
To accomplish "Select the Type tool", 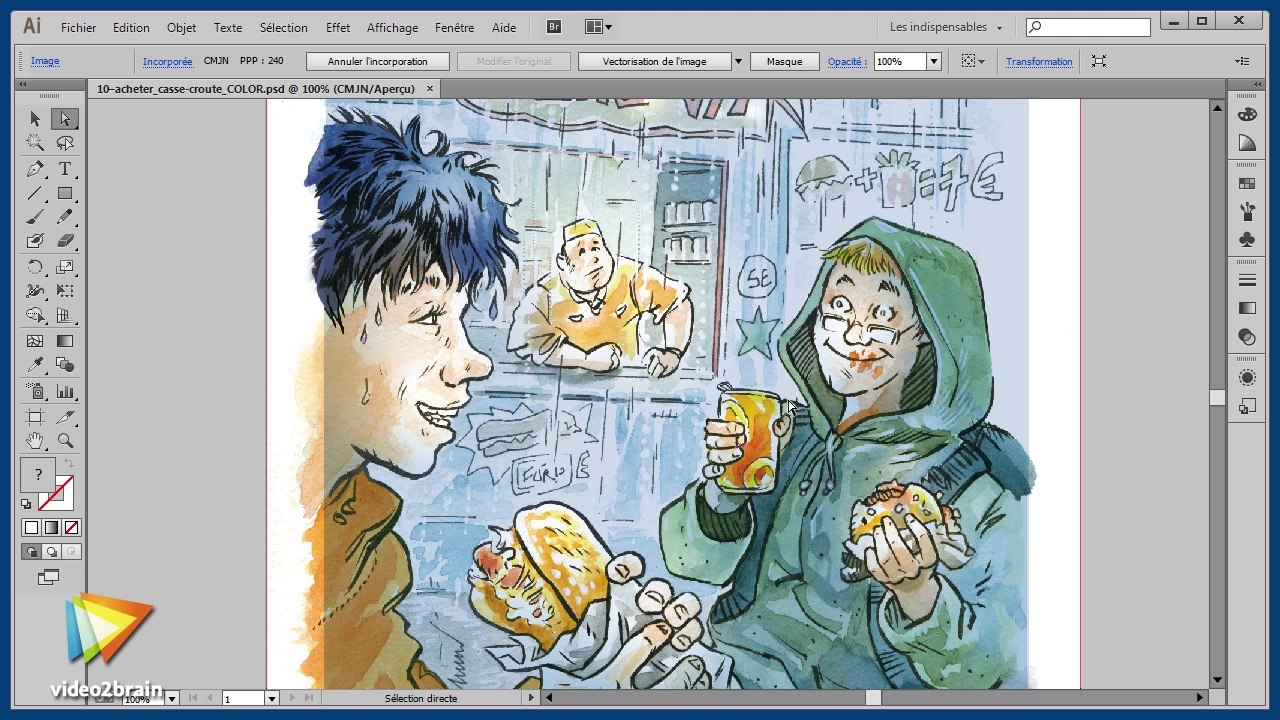I will coord(65,169).
